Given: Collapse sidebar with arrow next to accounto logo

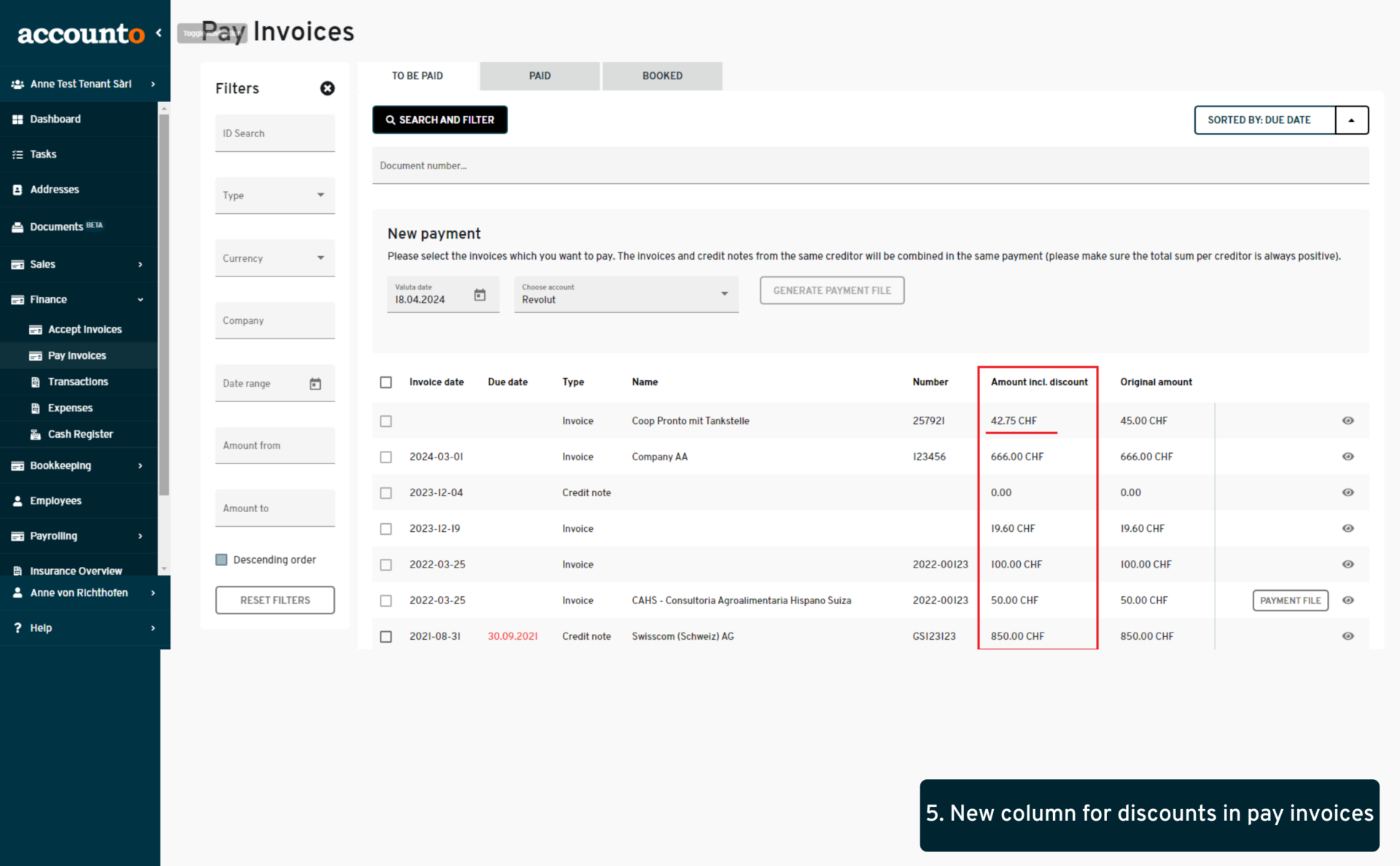Looking at the screenshot, I should click(x=158, y=34).
